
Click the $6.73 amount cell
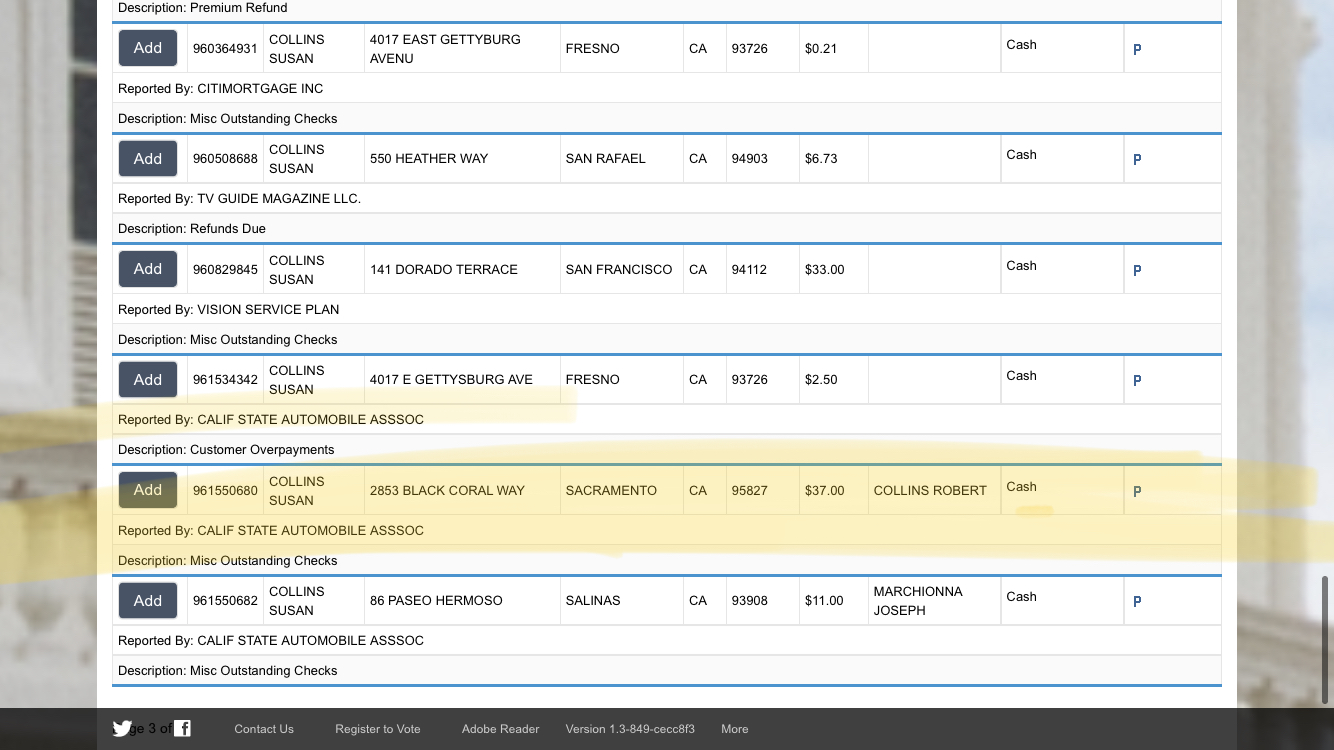pos(834,159)
